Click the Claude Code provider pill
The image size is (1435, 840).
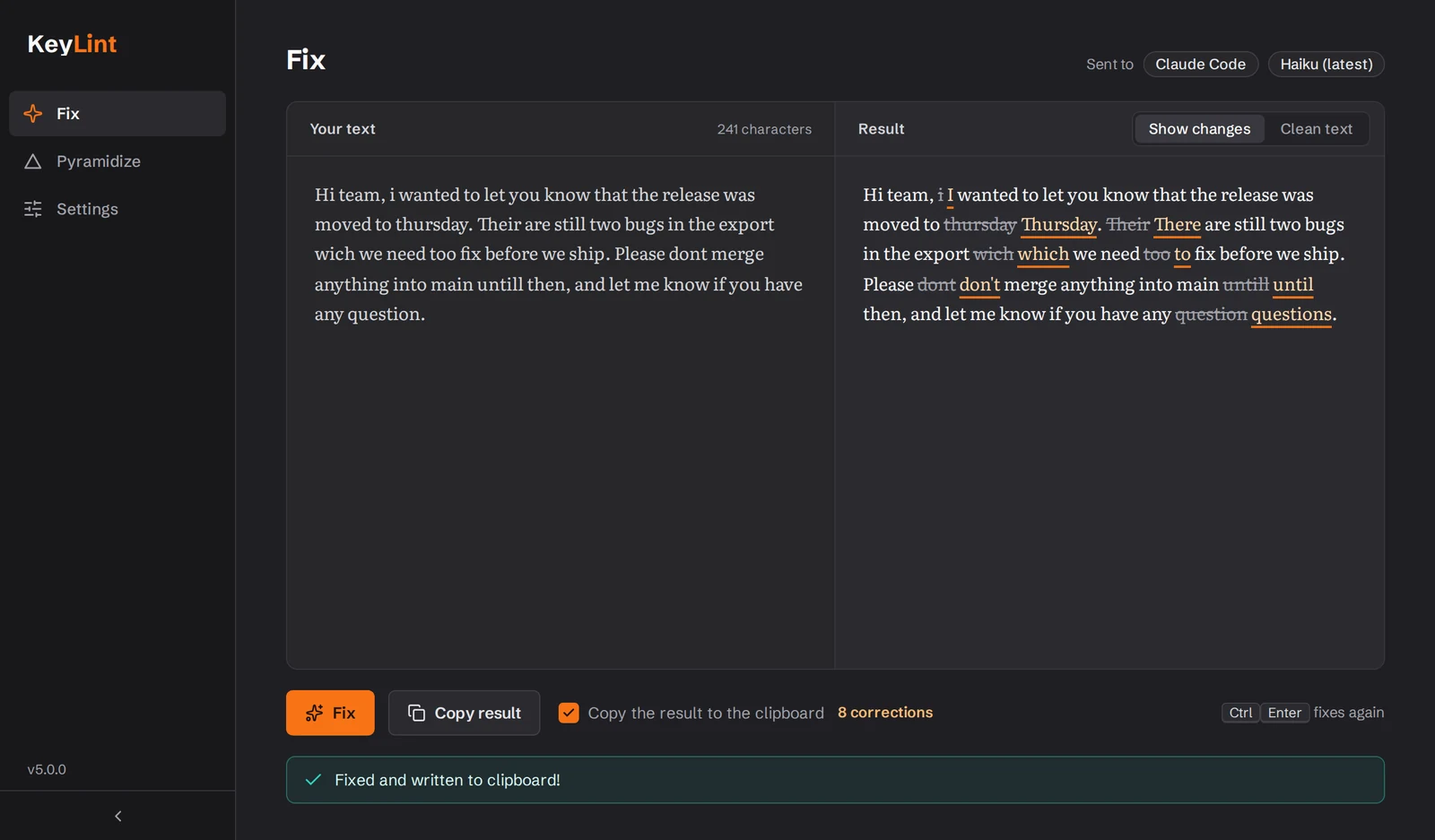pos(1201,65)
